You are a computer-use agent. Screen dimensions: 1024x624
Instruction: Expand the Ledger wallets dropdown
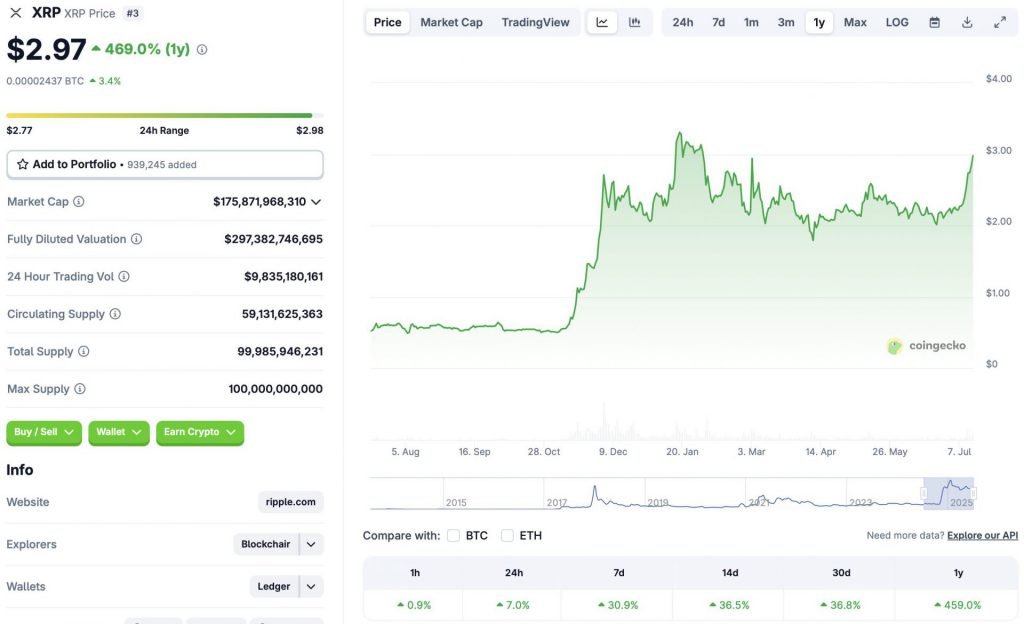[x=285, y=586]
